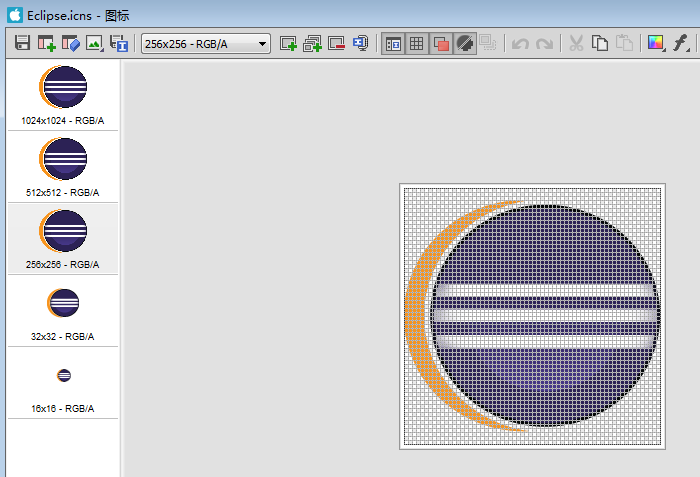Click the Paste clipboard icon
The height and width of the screenshot is (477, 700).
(x=624, y=43)
